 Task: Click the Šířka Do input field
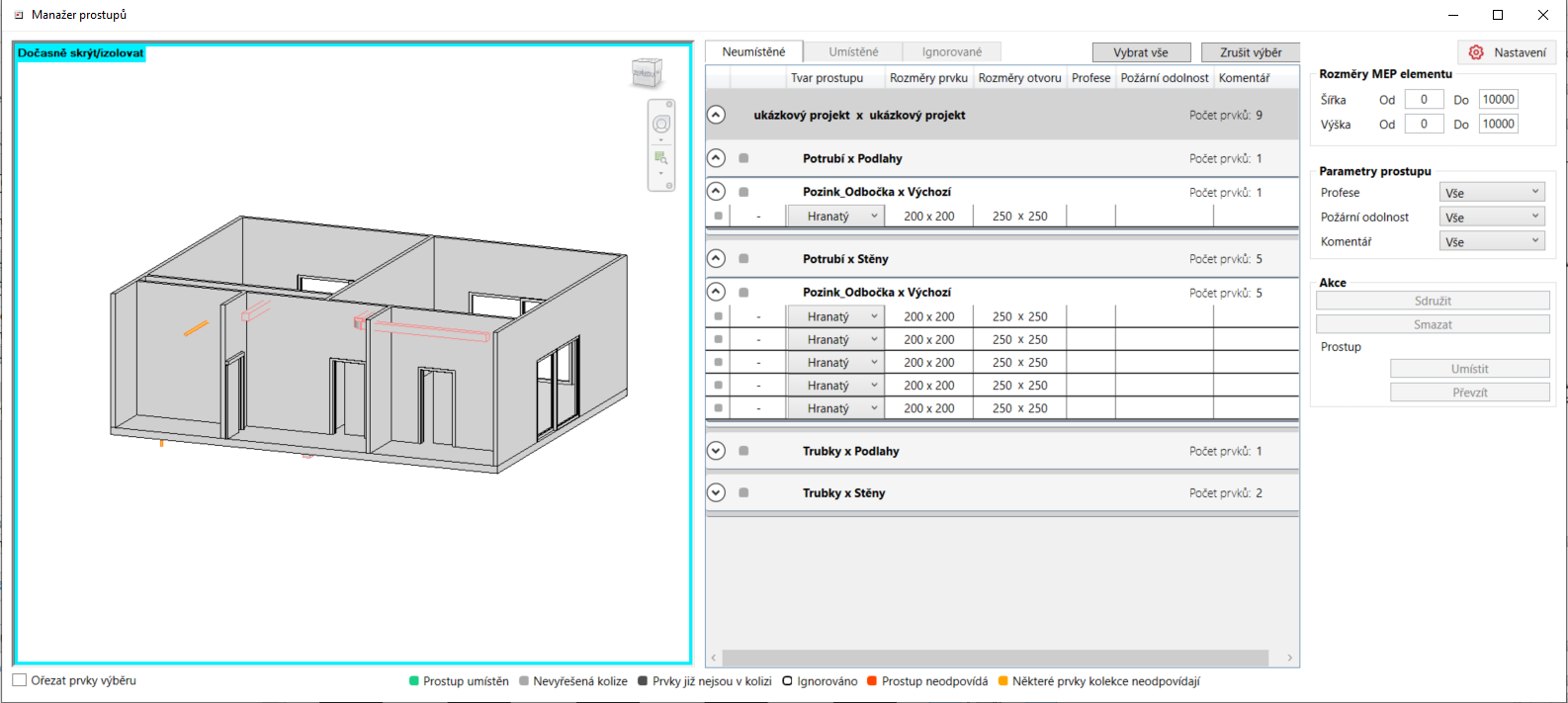1498,100
